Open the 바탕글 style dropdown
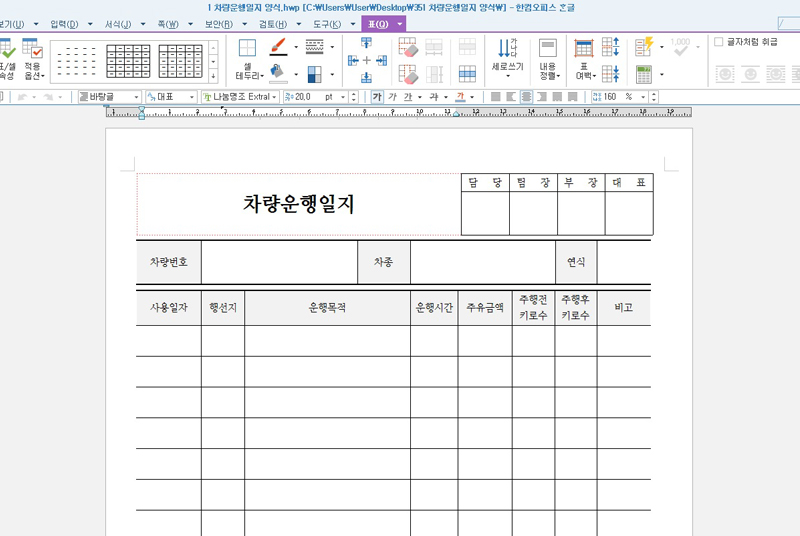Screen dimensions: 800x536 coord(136,97)
